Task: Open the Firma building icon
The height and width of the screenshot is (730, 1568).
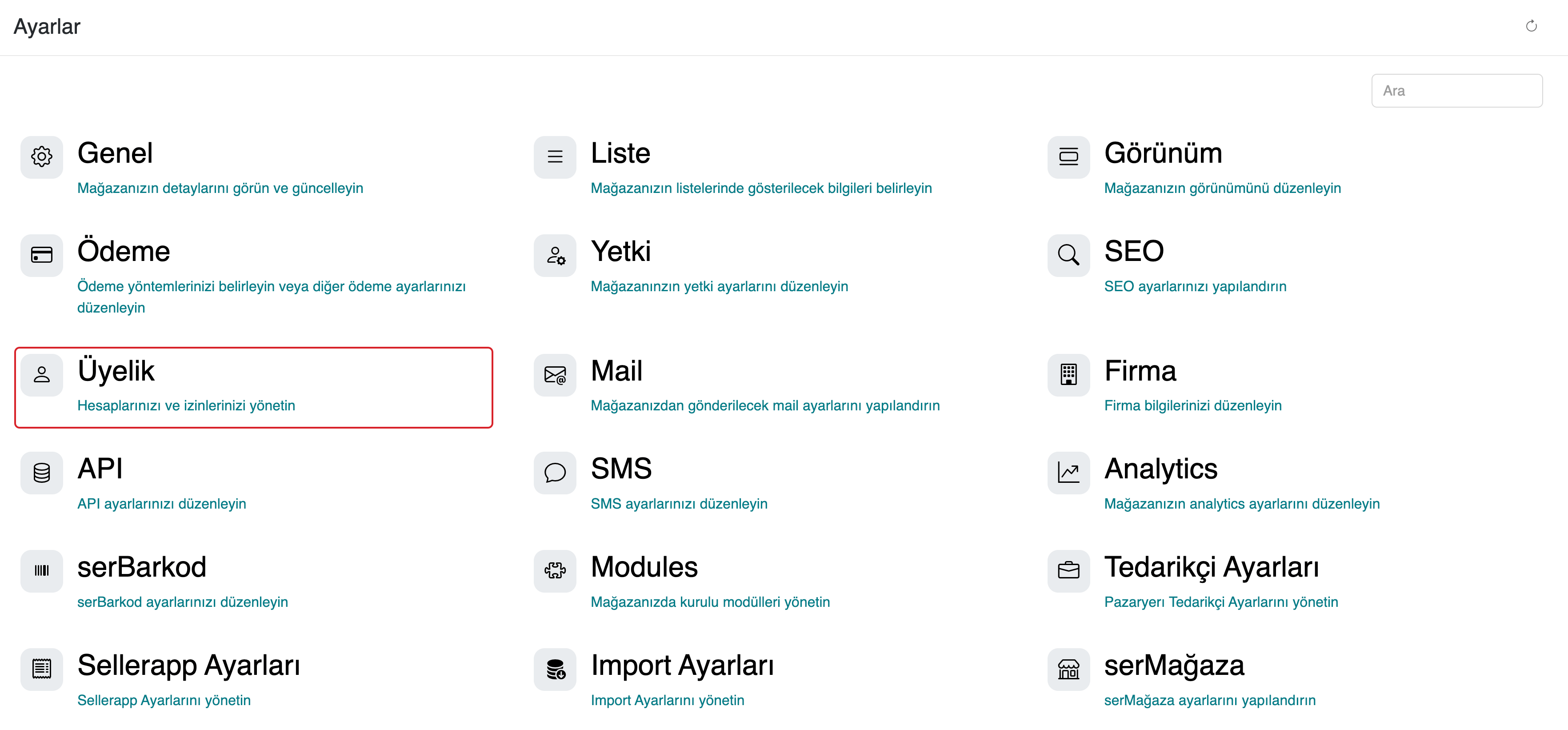Action: (1068, 375)
